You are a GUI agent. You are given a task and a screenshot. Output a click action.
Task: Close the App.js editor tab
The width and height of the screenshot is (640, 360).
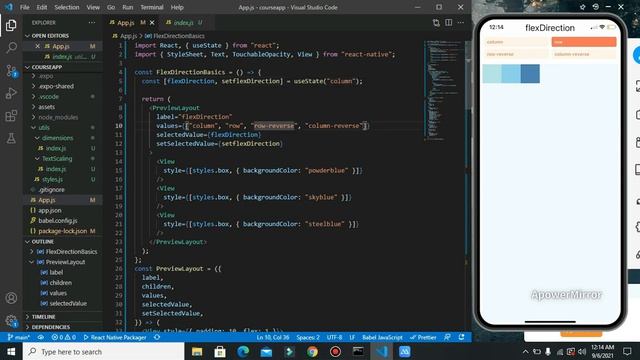pyautogui.click(x=152, y=22)
